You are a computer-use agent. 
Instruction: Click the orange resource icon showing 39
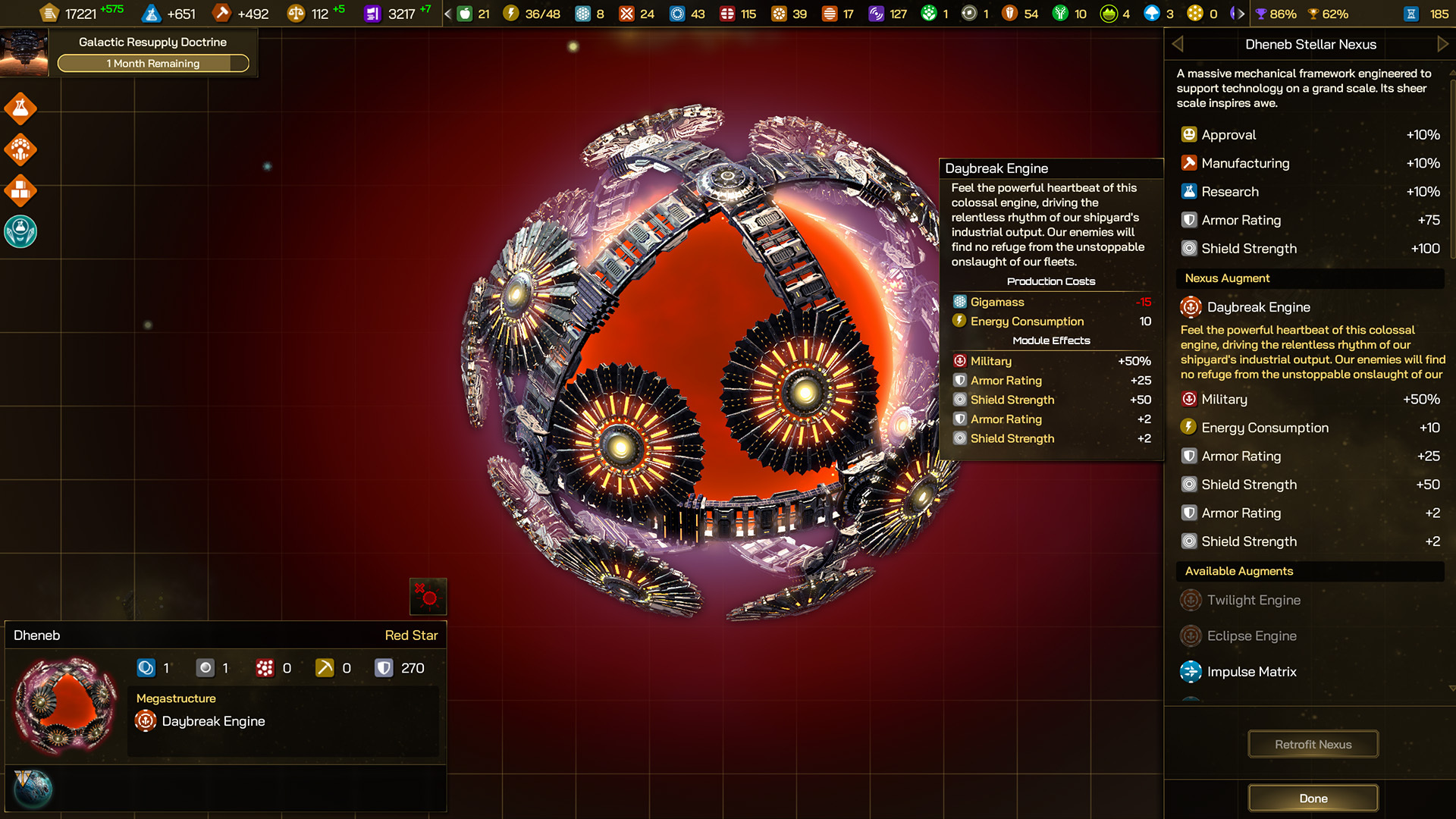pyautogui.click(x=779, y=14)
